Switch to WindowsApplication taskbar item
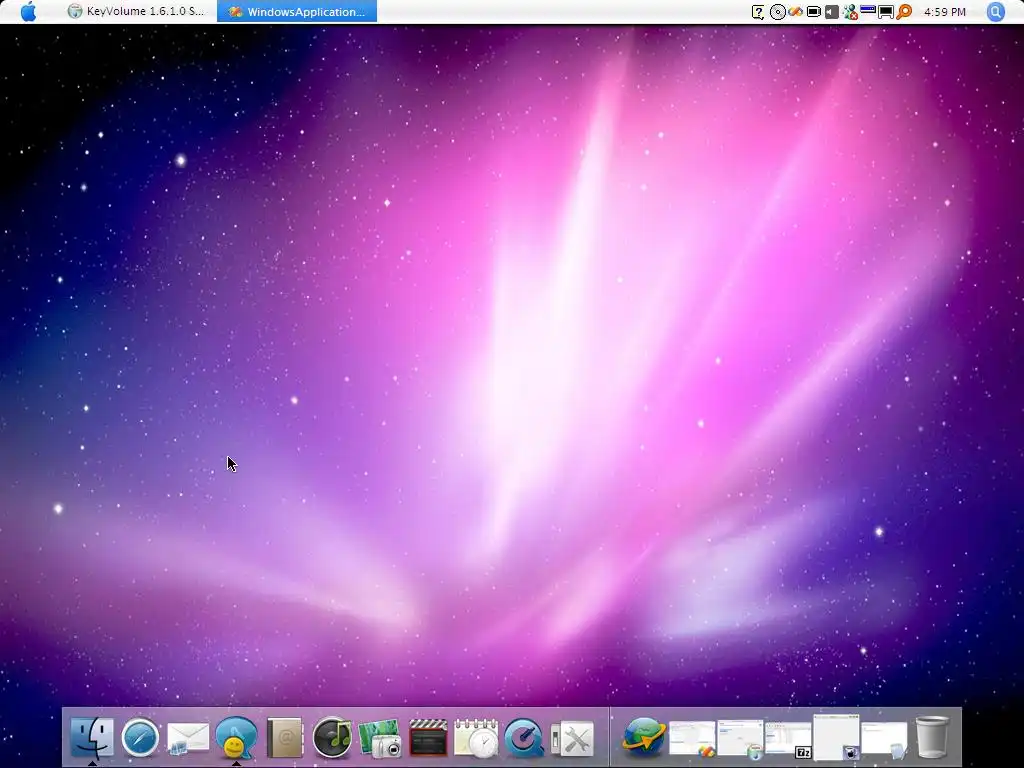 coord(297,12)
